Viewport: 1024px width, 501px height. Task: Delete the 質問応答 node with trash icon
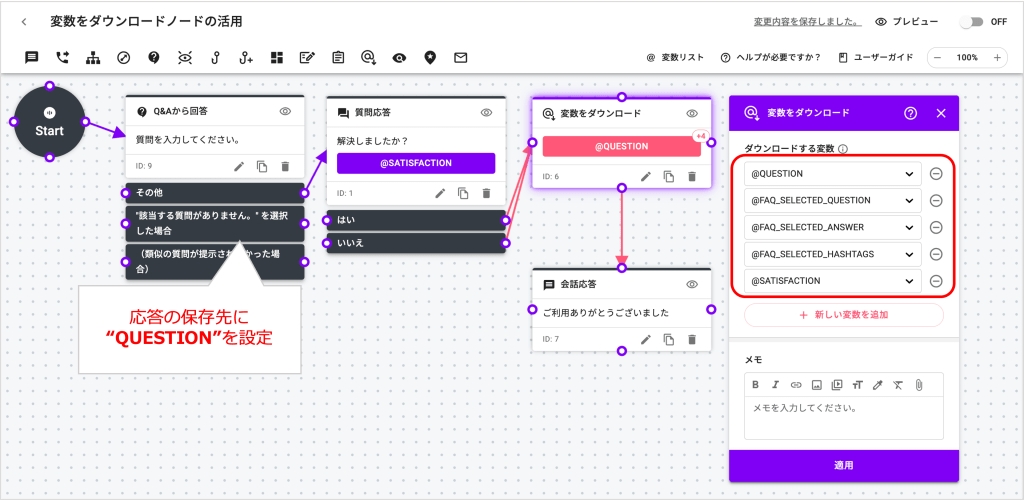pyautogui.click(x=486, y=193)
